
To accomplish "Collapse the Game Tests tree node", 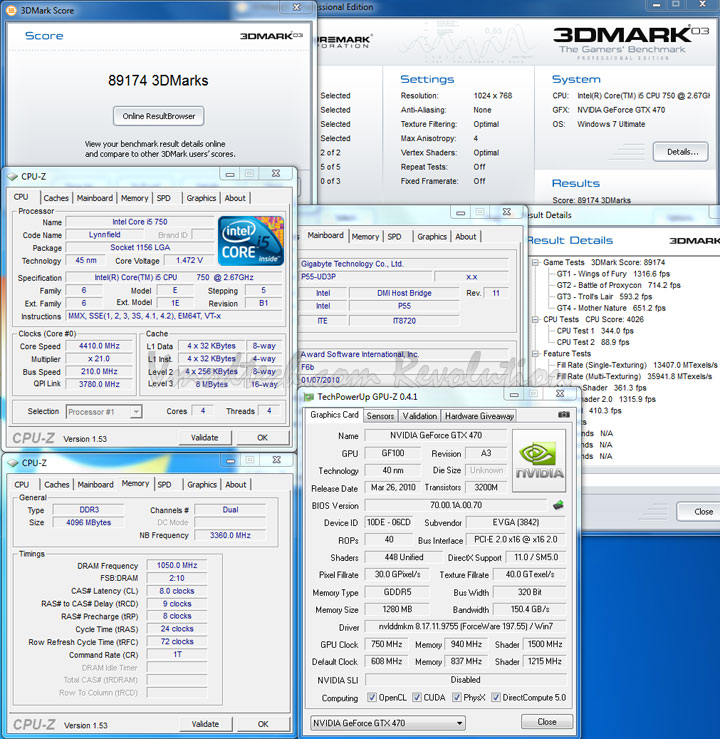I will coord(536,263).
